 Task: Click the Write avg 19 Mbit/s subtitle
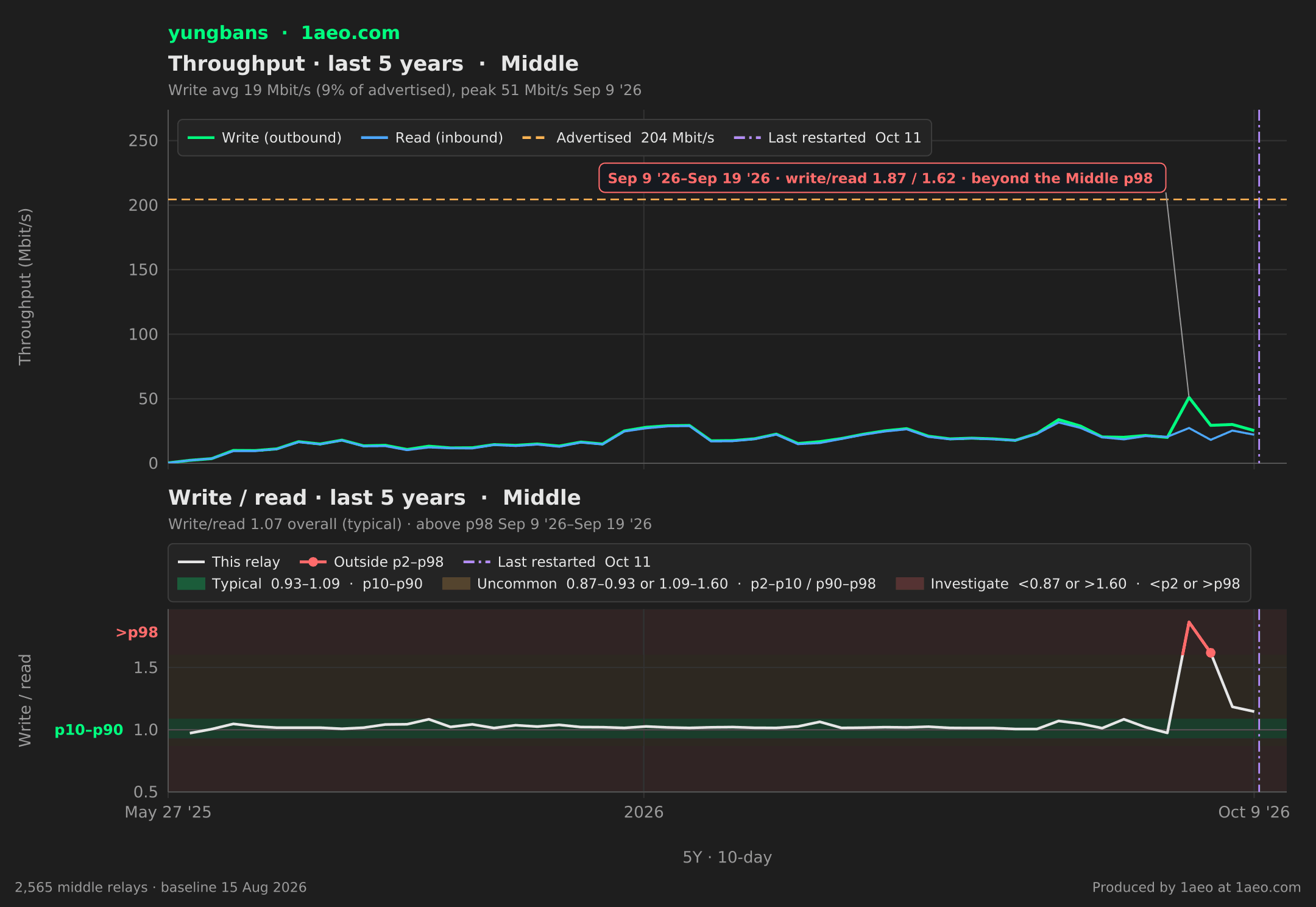[x=405, y=90]
